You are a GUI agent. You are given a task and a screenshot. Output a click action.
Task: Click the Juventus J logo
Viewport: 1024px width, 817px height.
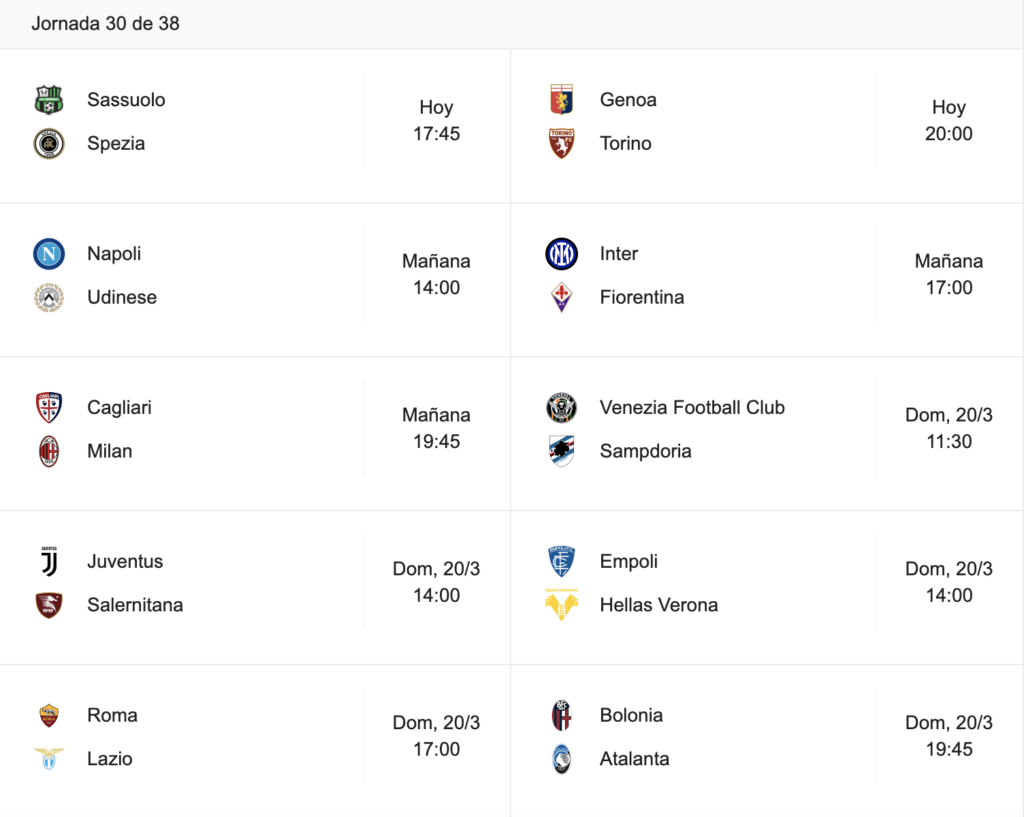(49, 562)
